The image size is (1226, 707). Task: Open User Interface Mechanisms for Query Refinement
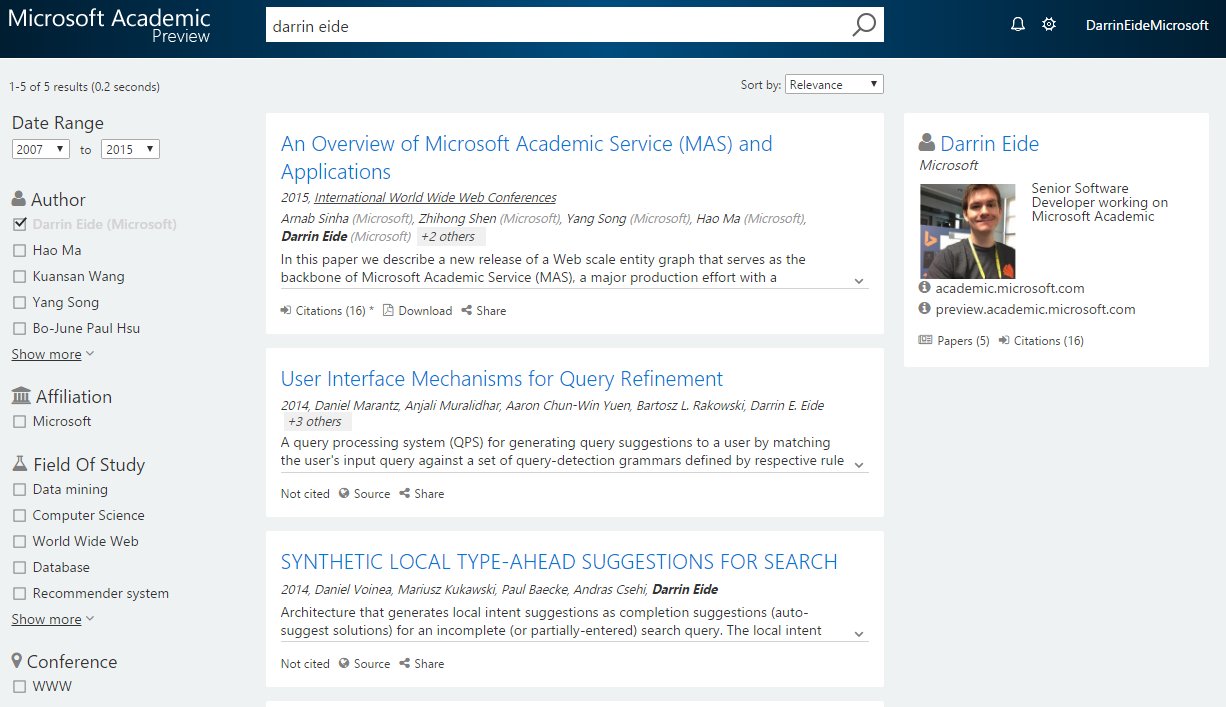click(502, 379)
